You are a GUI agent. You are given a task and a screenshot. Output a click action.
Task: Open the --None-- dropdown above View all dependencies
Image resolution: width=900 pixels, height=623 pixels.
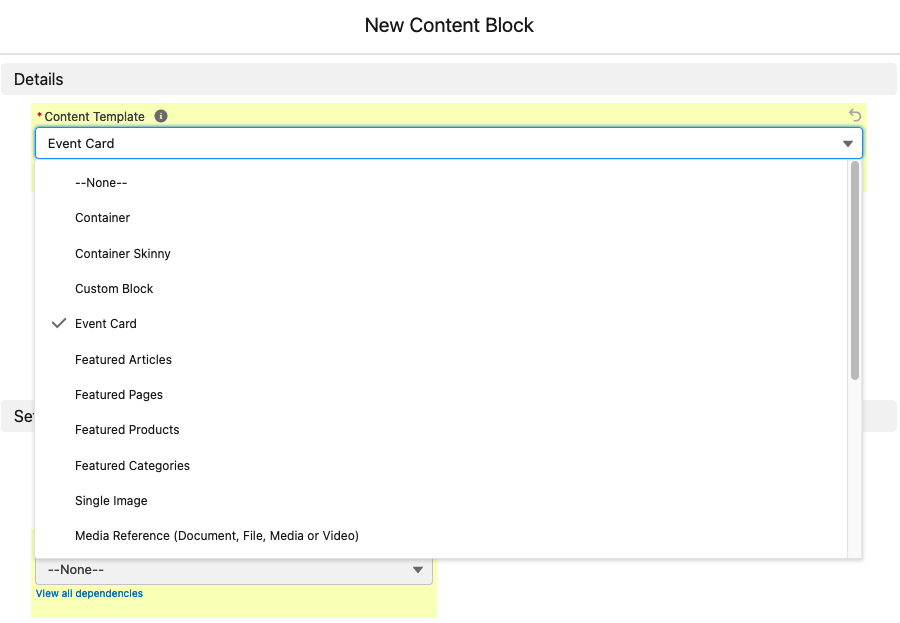(233, 569)
